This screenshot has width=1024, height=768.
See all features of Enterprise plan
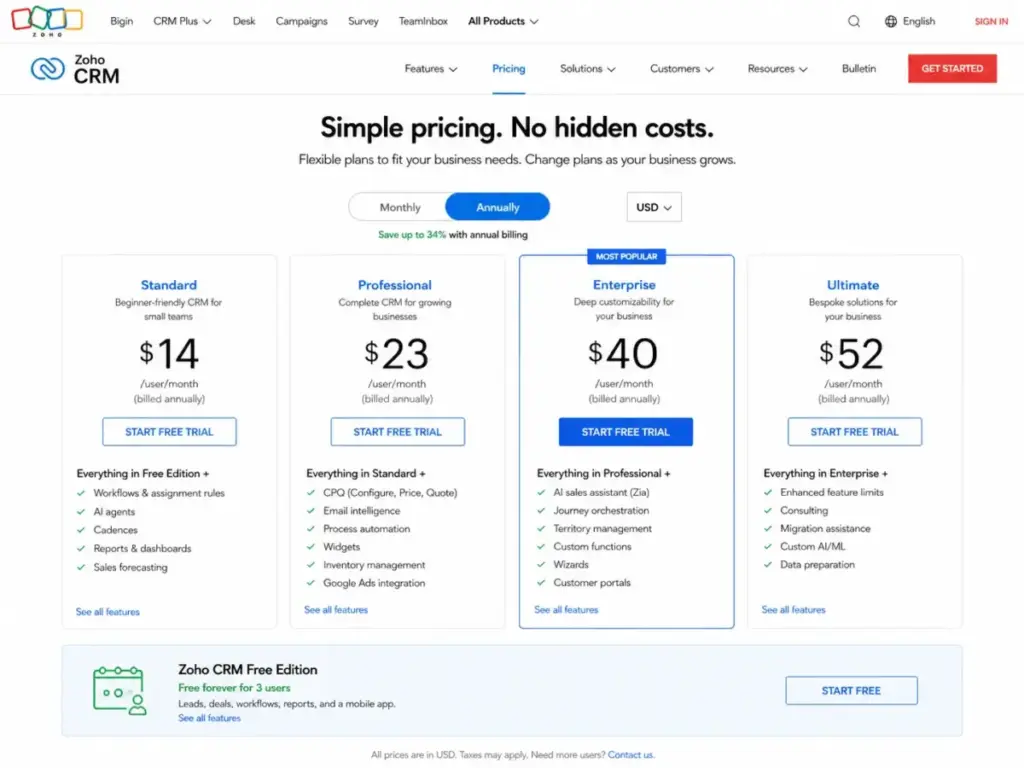566,609
